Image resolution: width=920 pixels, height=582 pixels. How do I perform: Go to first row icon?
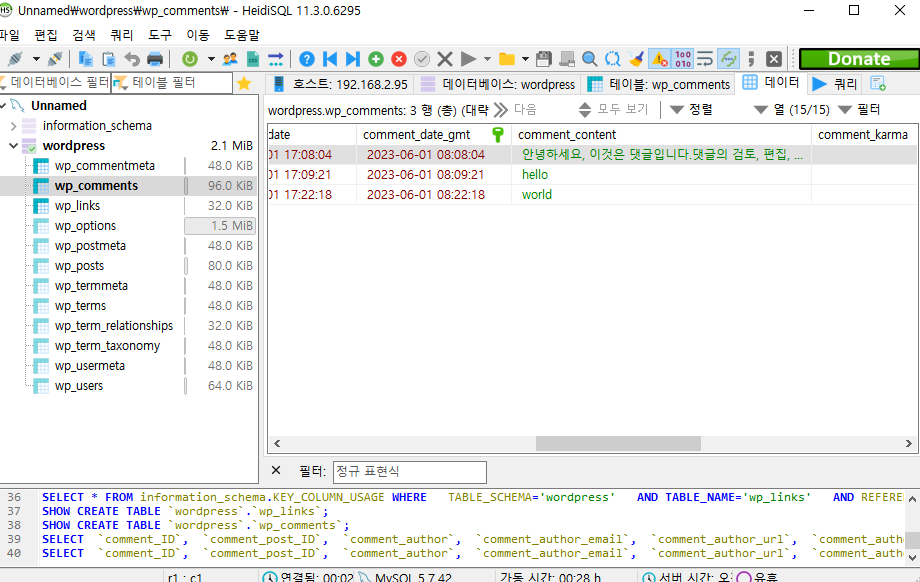tap(330, 59)
